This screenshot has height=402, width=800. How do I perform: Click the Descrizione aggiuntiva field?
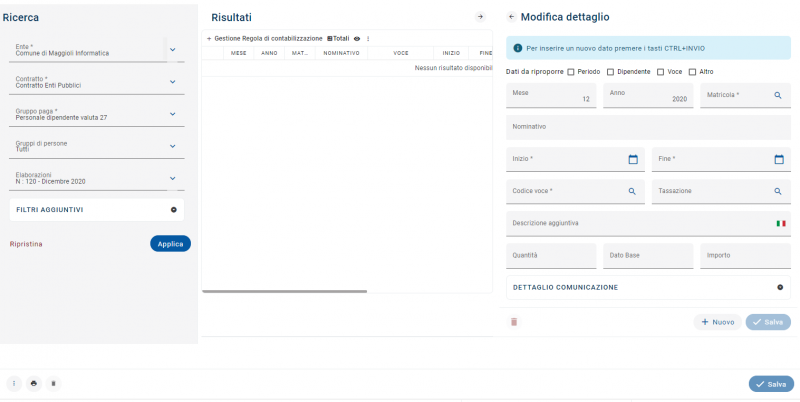pyautogui.click(x=648, y=224)
